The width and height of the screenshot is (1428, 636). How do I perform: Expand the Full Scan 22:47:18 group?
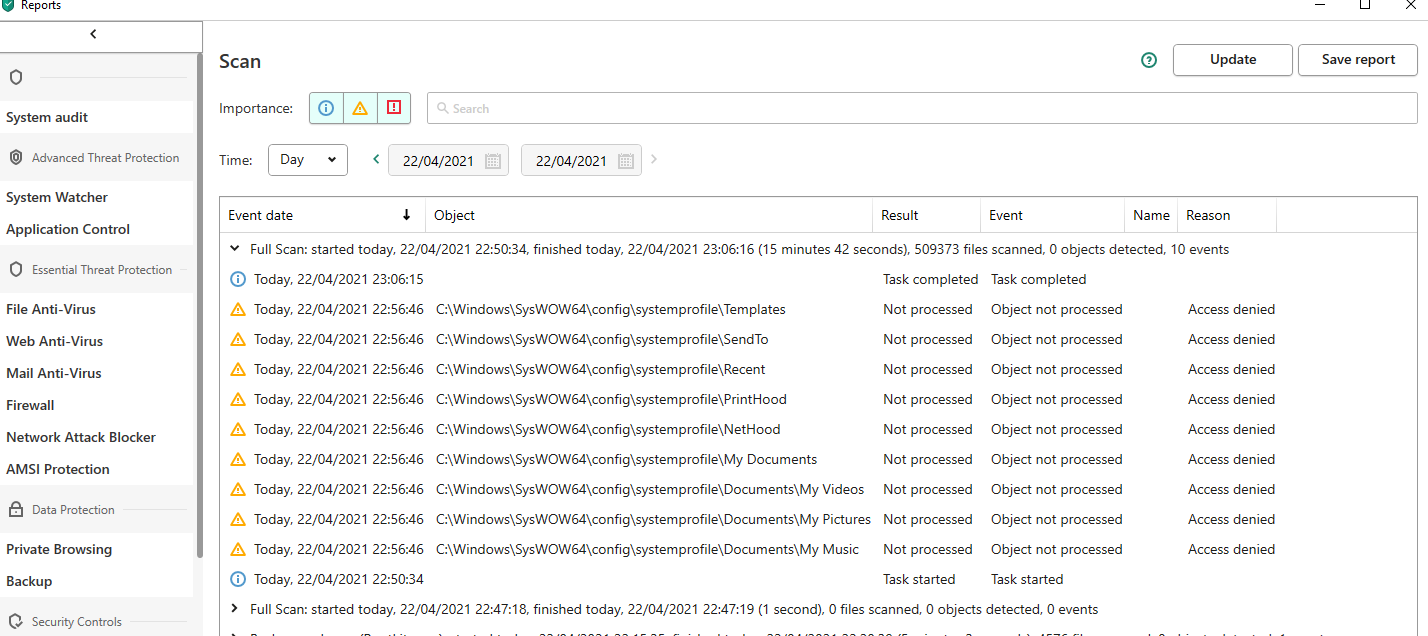(235, 609)
